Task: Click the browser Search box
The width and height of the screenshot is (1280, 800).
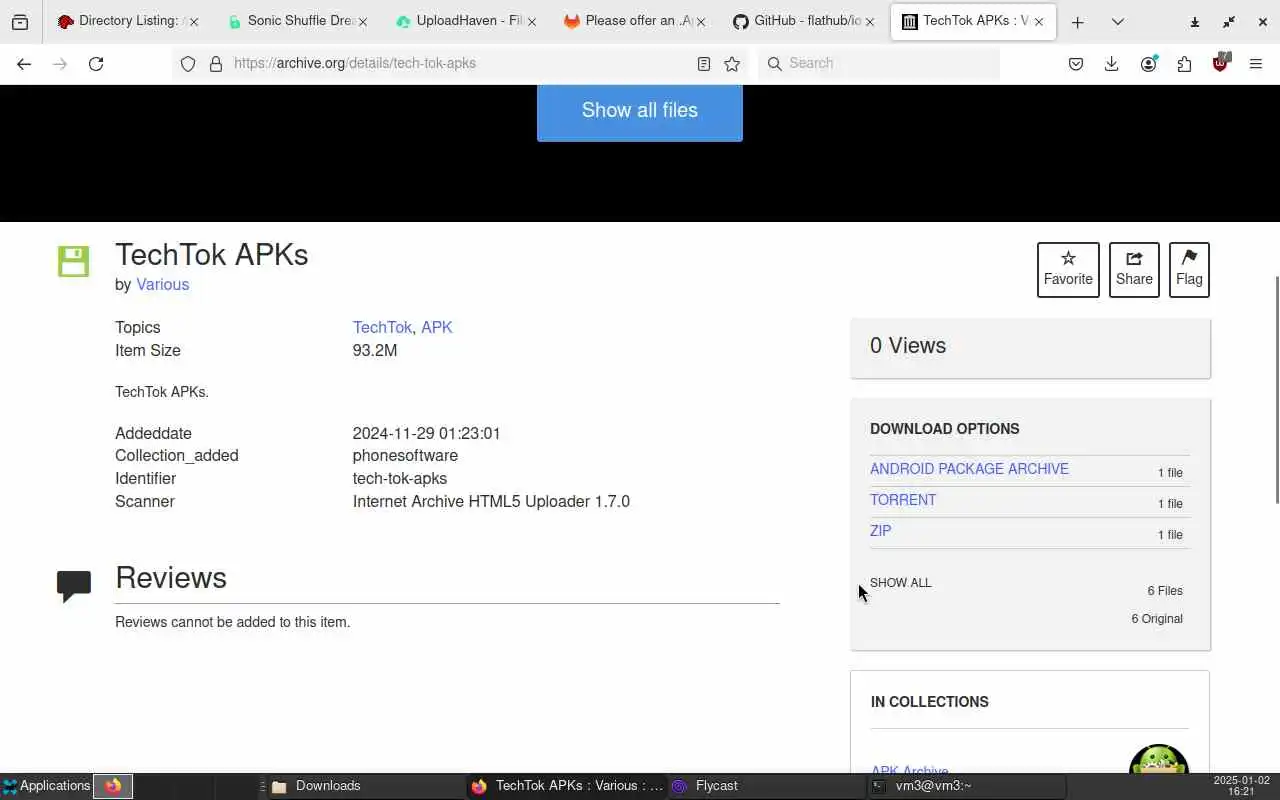Action: pyautogui.click(x=878, y=63)
